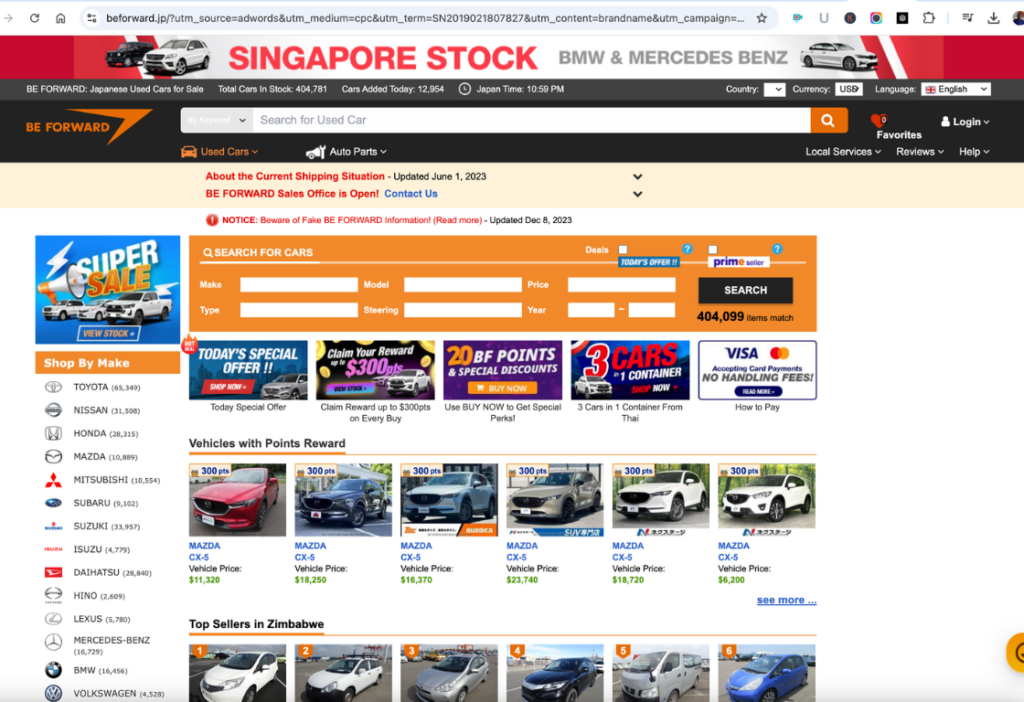The height and width of the screenshot is (702, 1024).
Task: Click the black SEARCH button
Action: click(x=745, y=290)
